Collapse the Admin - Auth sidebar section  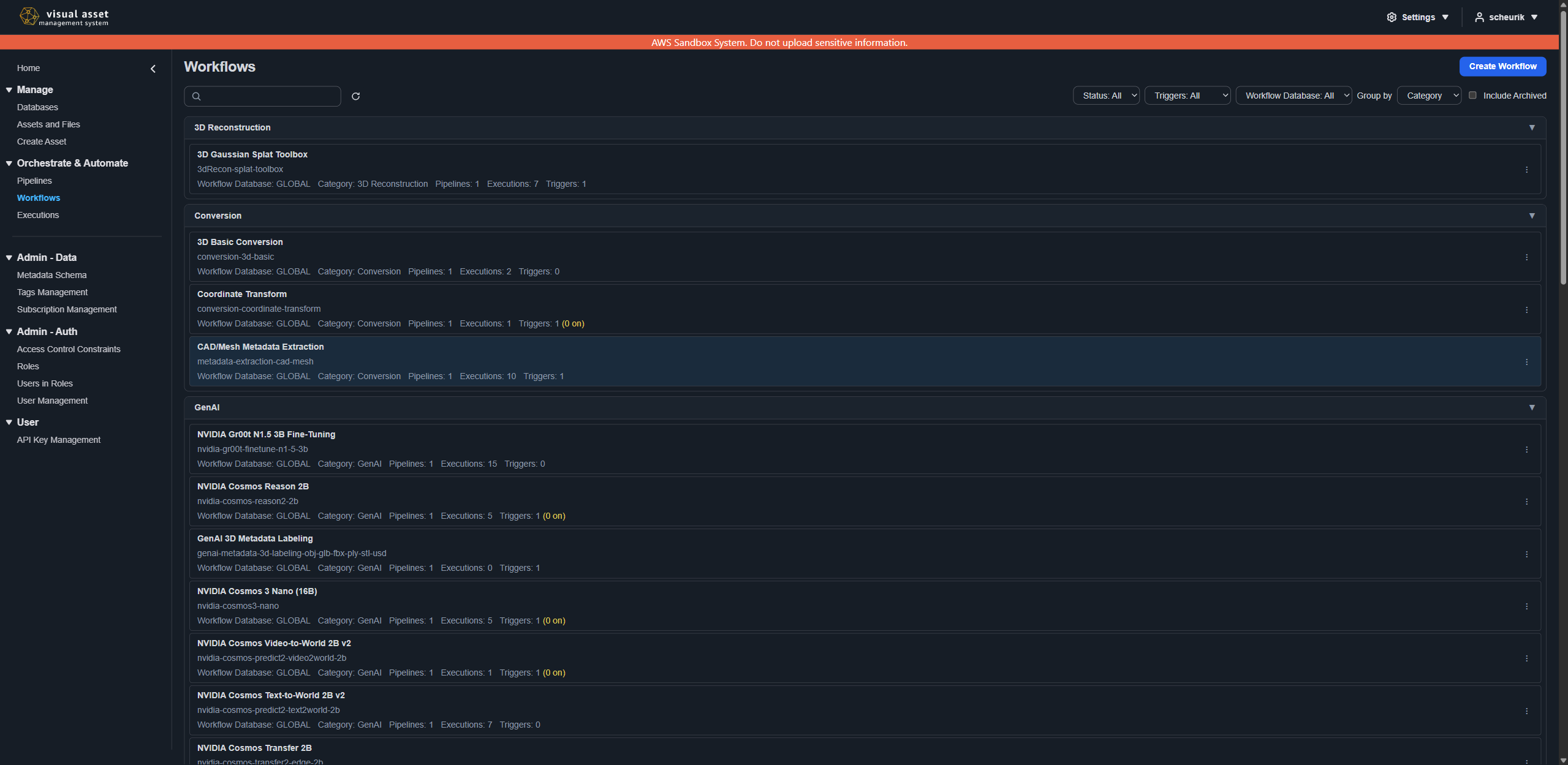[x=9, y=331]
